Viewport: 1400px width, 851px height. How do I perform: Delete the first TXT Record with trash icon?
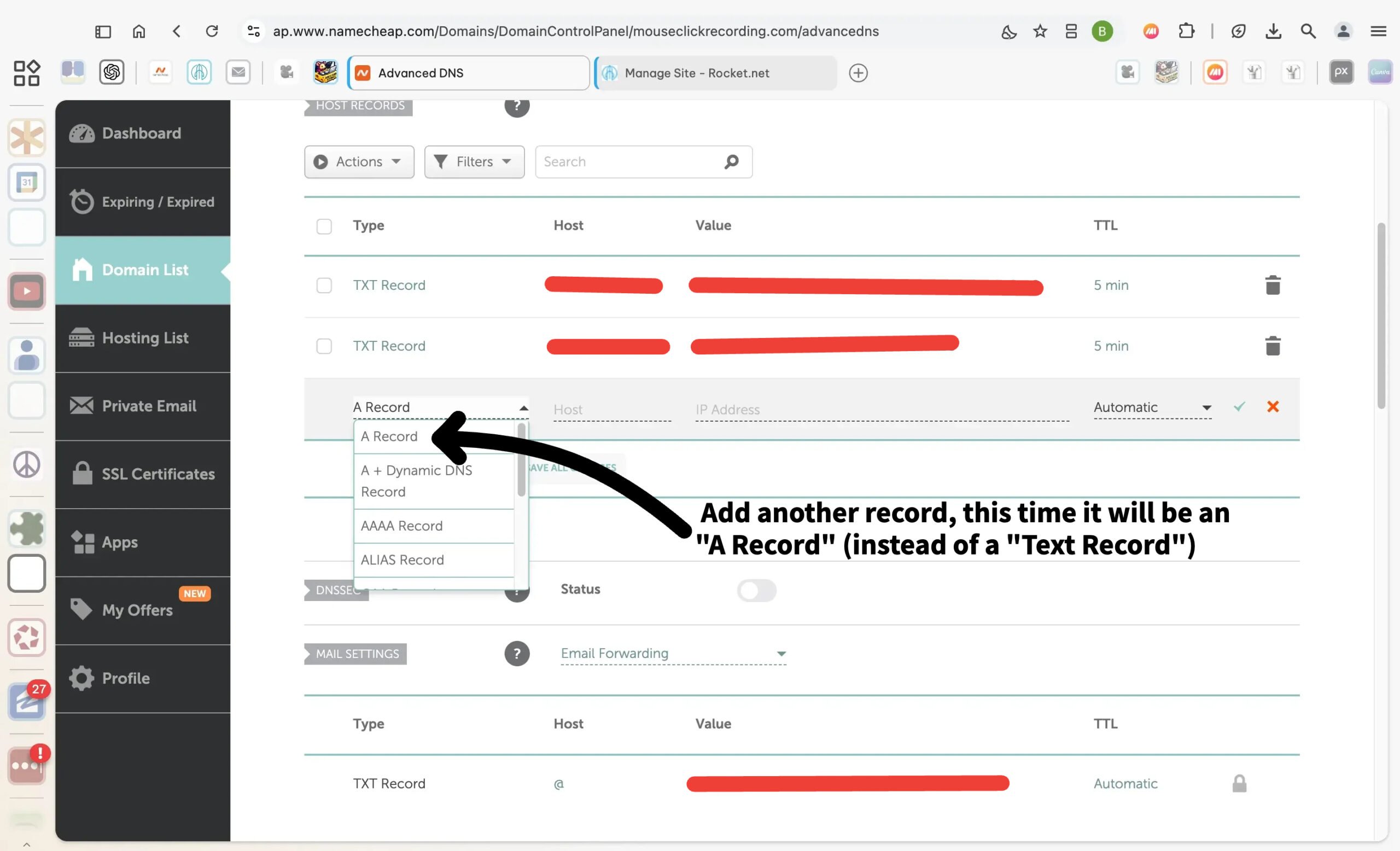tap(1272, 285)
